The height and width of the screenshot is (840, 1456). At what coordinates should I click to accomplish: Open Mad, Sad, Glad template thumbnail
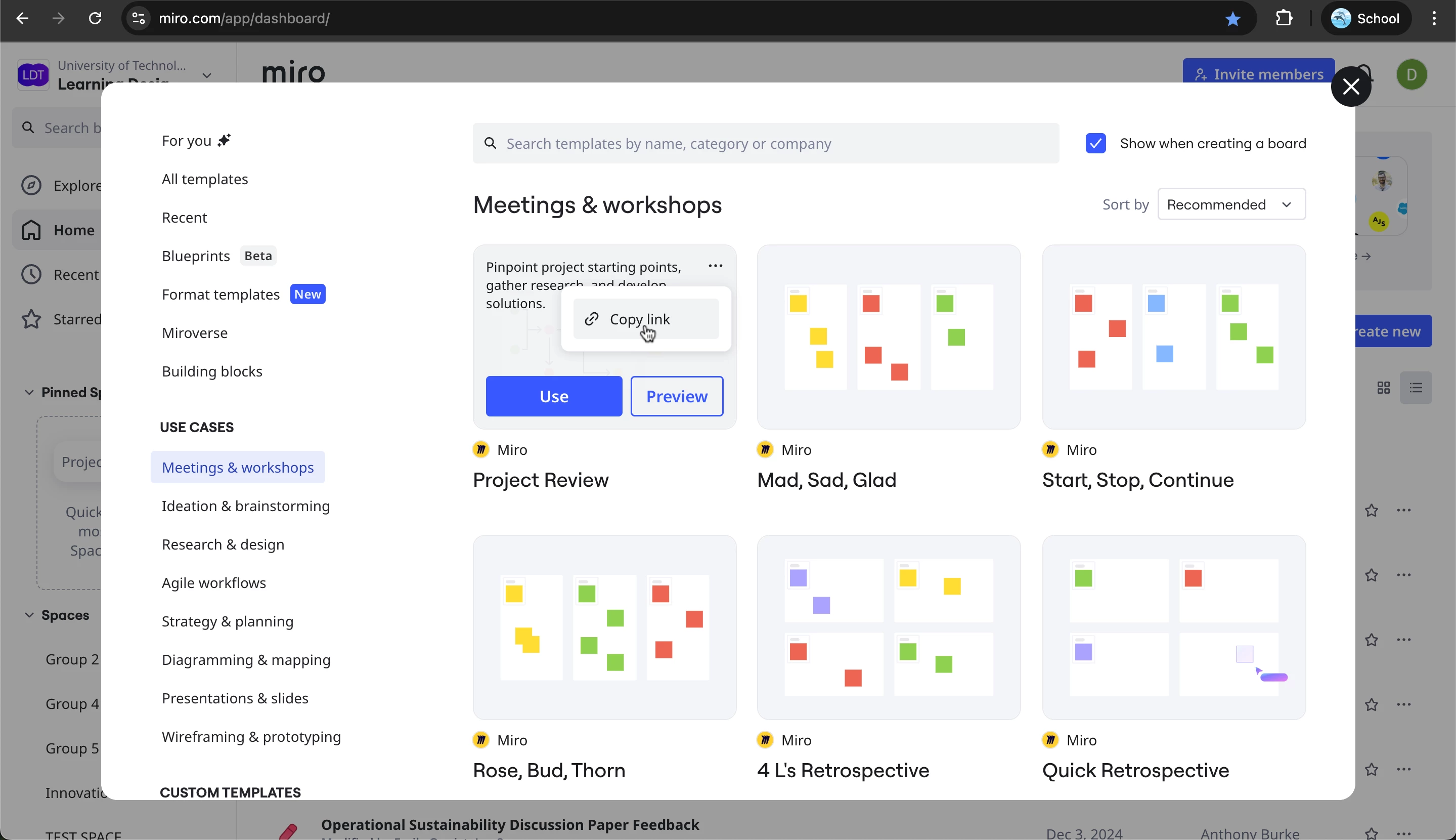click(888, 337)
